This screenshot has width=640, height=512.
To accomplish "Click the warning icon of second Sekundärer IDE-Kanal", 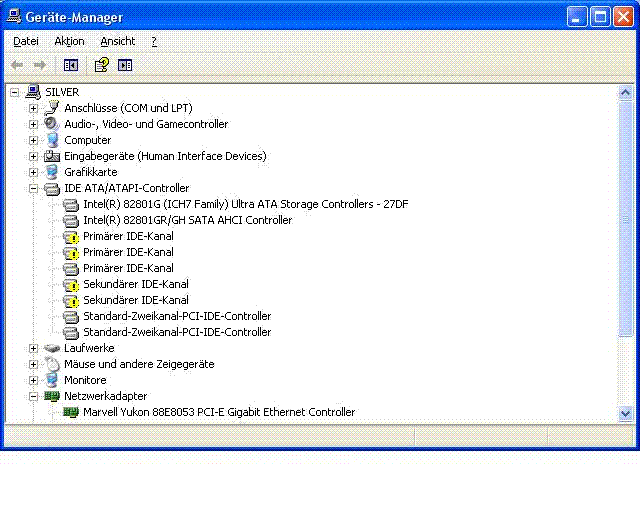I will click(x=71, y=301).
